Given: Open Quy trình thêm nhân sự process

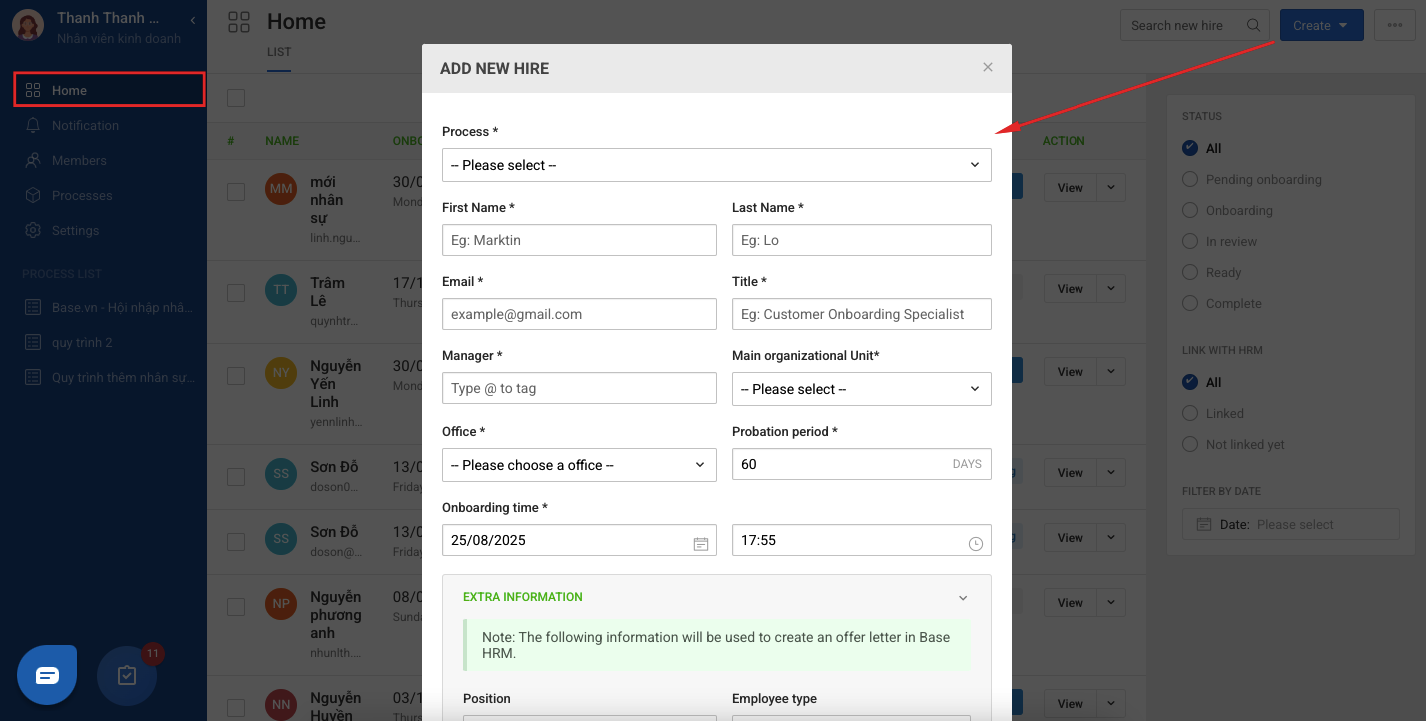Looking at the screenshot, I should [x=109, y=377].
